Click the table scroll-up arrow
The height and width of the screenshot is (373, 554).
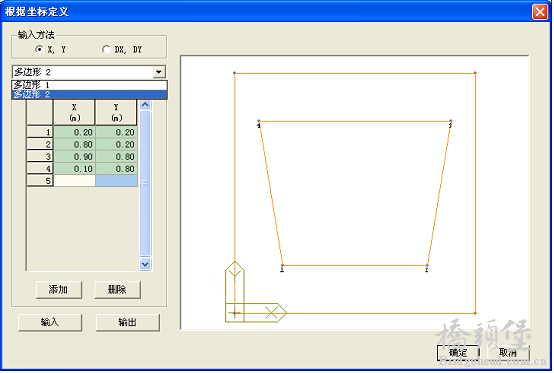(x=145, y=105)
